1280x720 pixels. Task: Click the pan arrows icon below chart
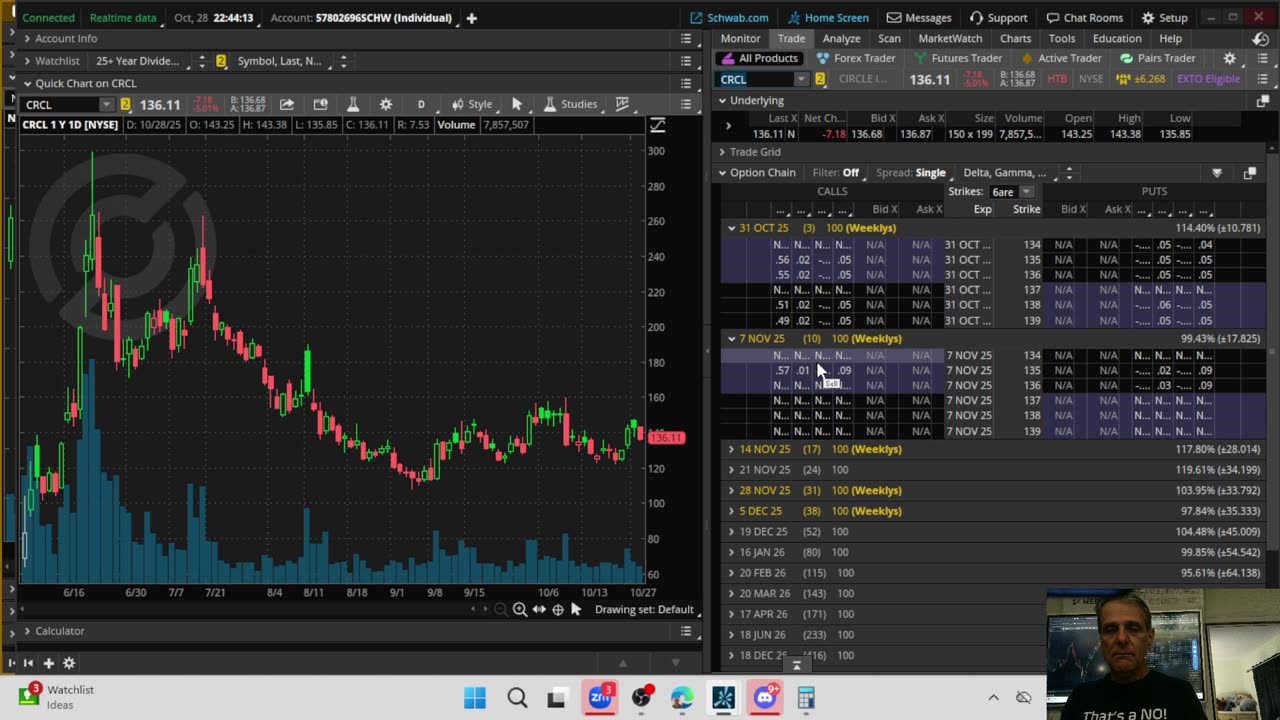(539, 609)
